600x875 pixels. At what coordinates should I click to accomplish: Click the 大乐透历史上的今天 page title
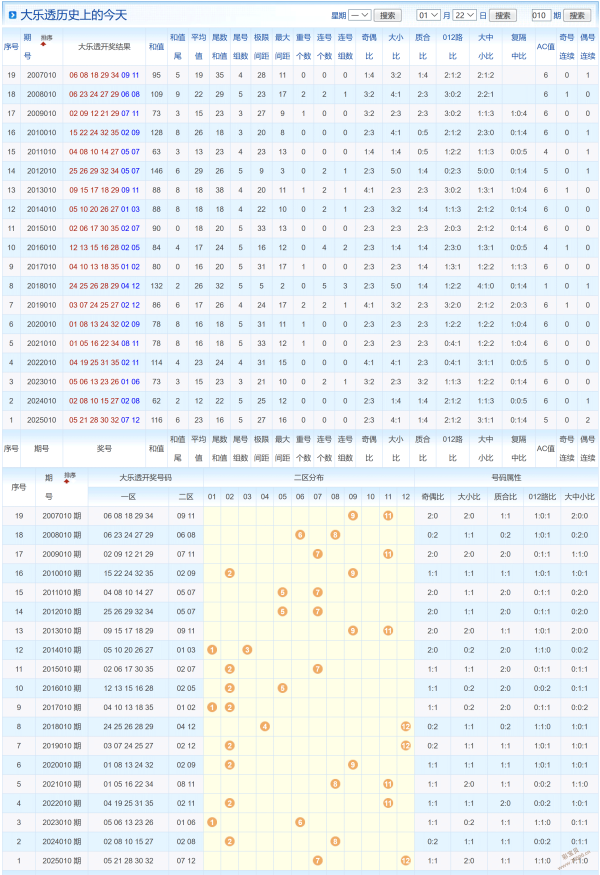[x=74, y=16]
